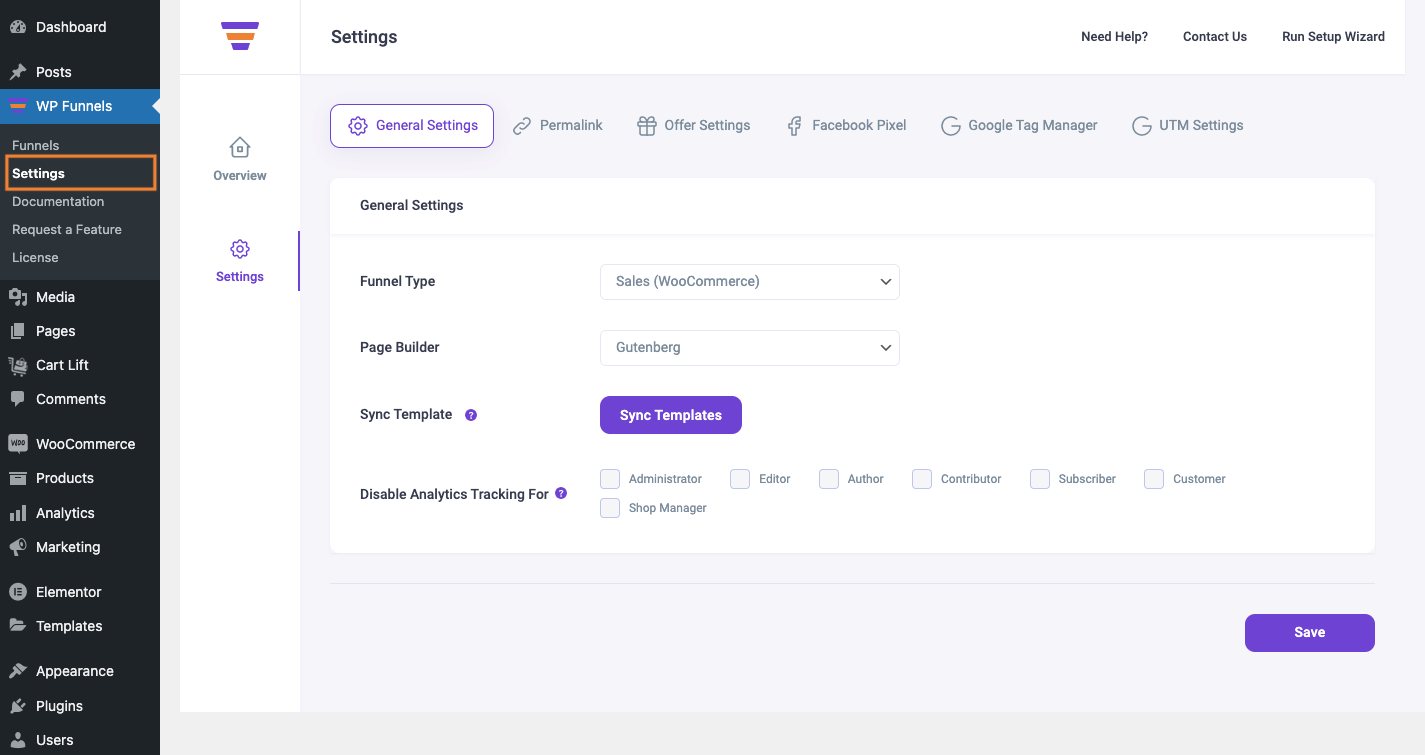Tick the Administrator checkbox
Image resolution: width=1425 pixels, height=755 pixels.
[x=610, y=479]
